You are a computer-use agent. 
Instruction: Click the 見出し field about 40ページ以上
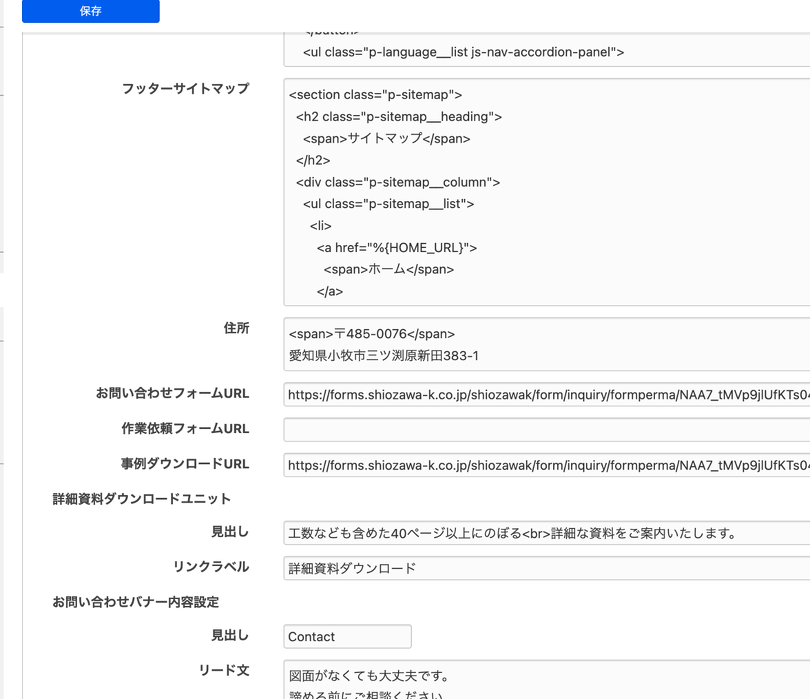[x=546, y=533]
